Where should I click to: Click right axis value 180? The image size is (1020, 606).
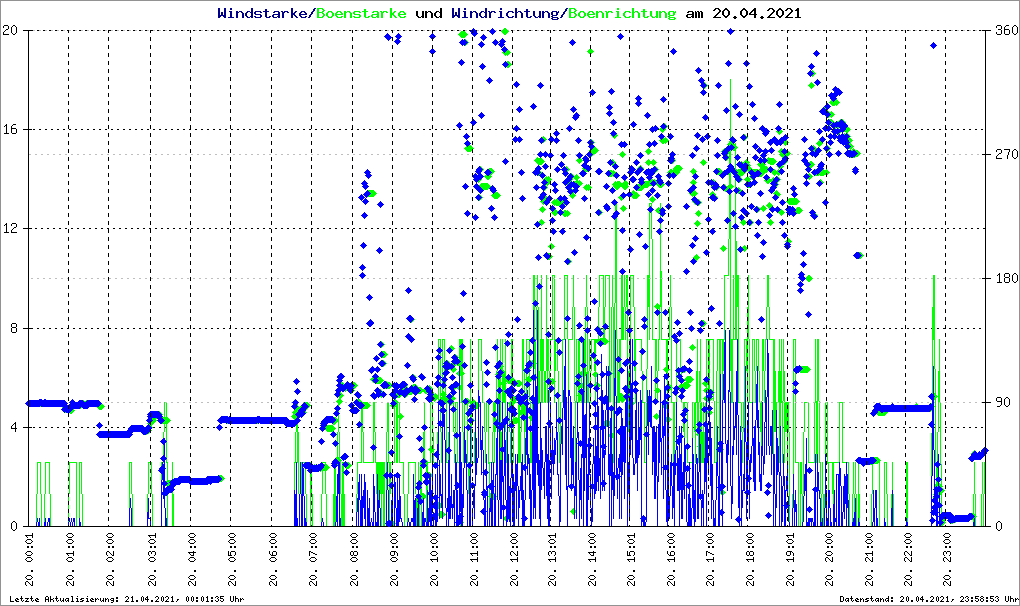(1007, 278)
